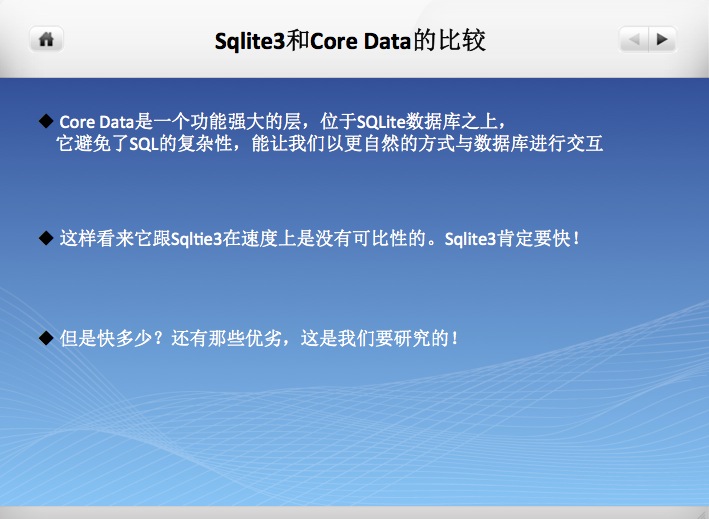Click the bullet text '这样看来它跟Sqltie3在速度上'
This screenshot has height=519, width=709.
click(x=319, y=238)
